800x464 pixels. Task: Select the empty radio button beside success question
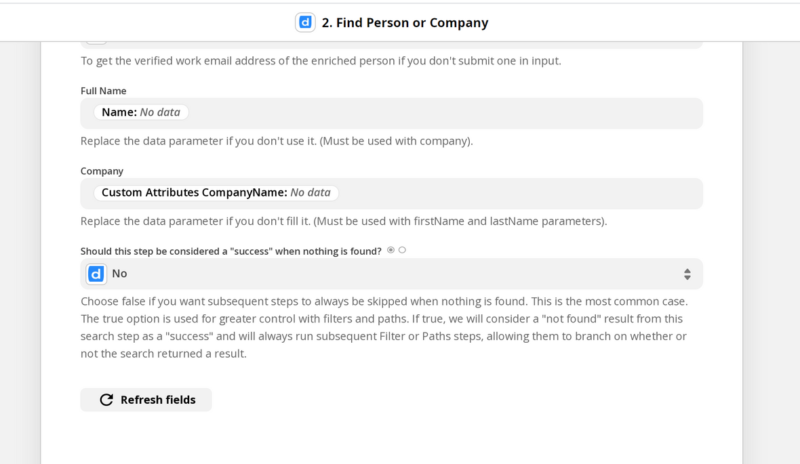click(403, 250)
